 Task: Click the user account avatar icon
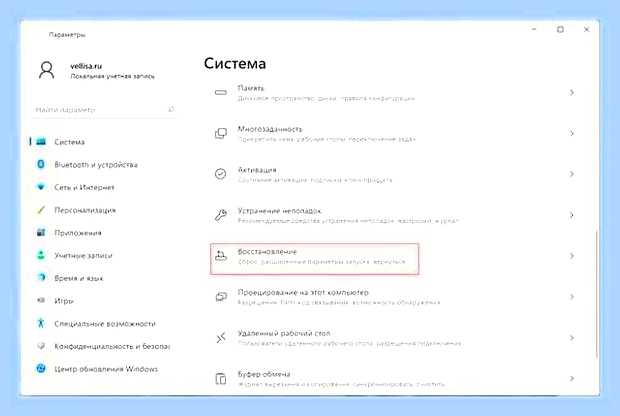pyautogui.click(x=47, y=70)
